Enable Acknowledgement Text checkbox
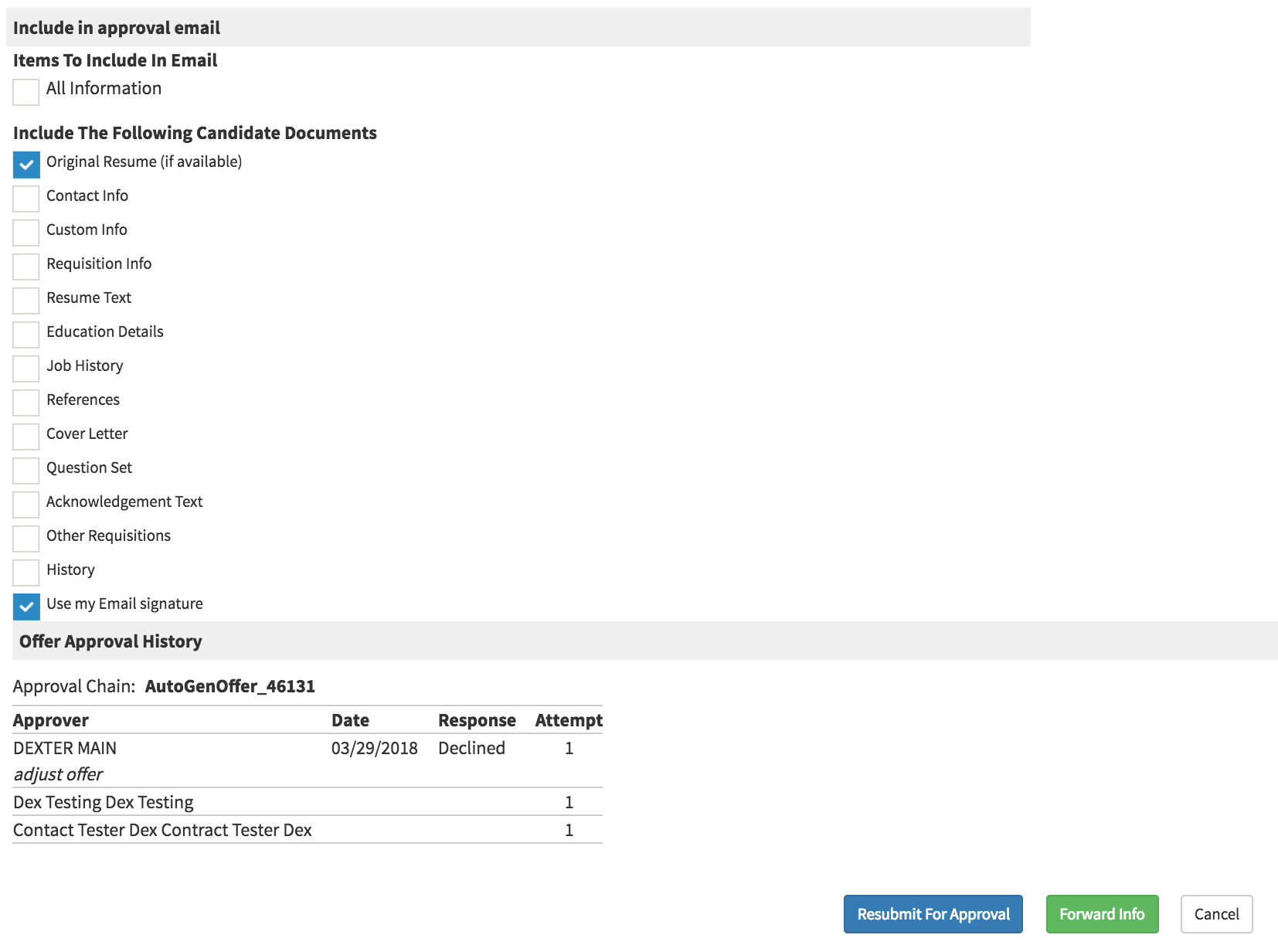 tap(26, 505)
